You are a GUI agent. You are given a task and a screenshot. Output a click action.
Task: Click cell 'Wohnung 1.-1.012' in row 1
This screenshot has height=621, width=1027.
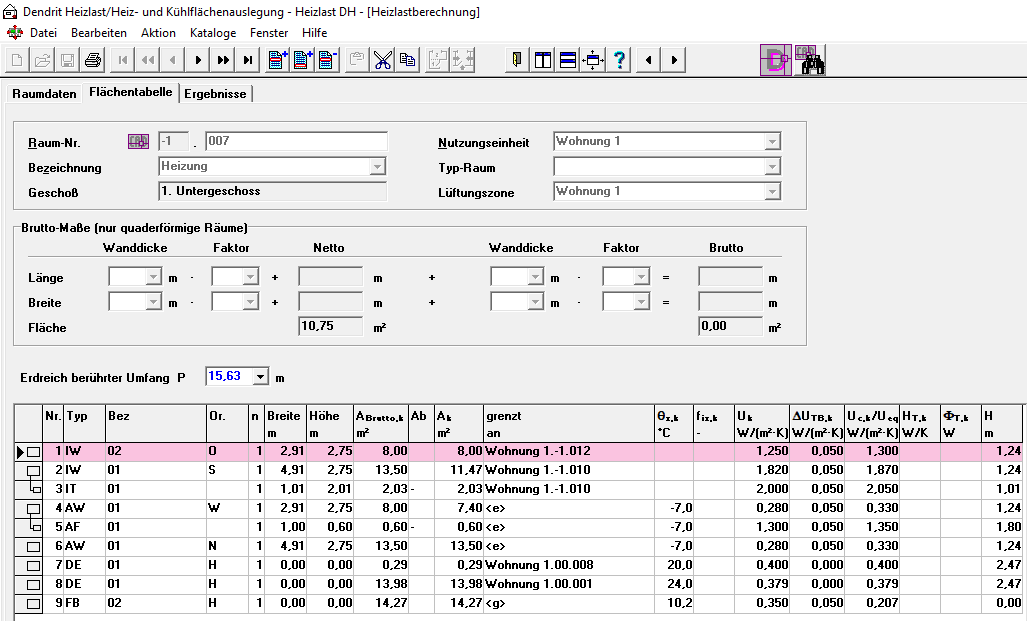(x=569, y=451)
